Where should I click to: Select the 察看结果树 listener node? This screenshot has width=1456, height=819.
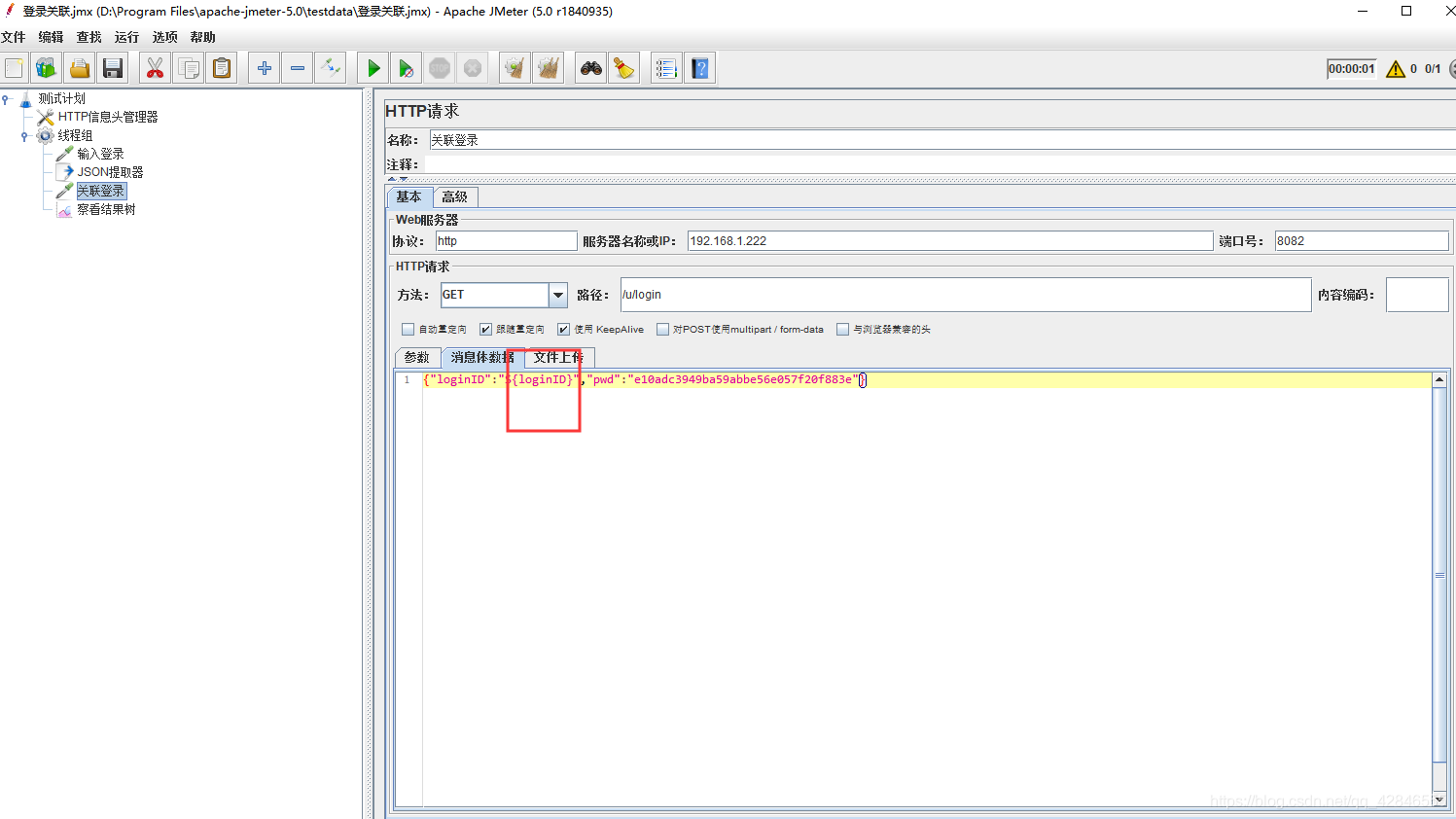point(106,209)
